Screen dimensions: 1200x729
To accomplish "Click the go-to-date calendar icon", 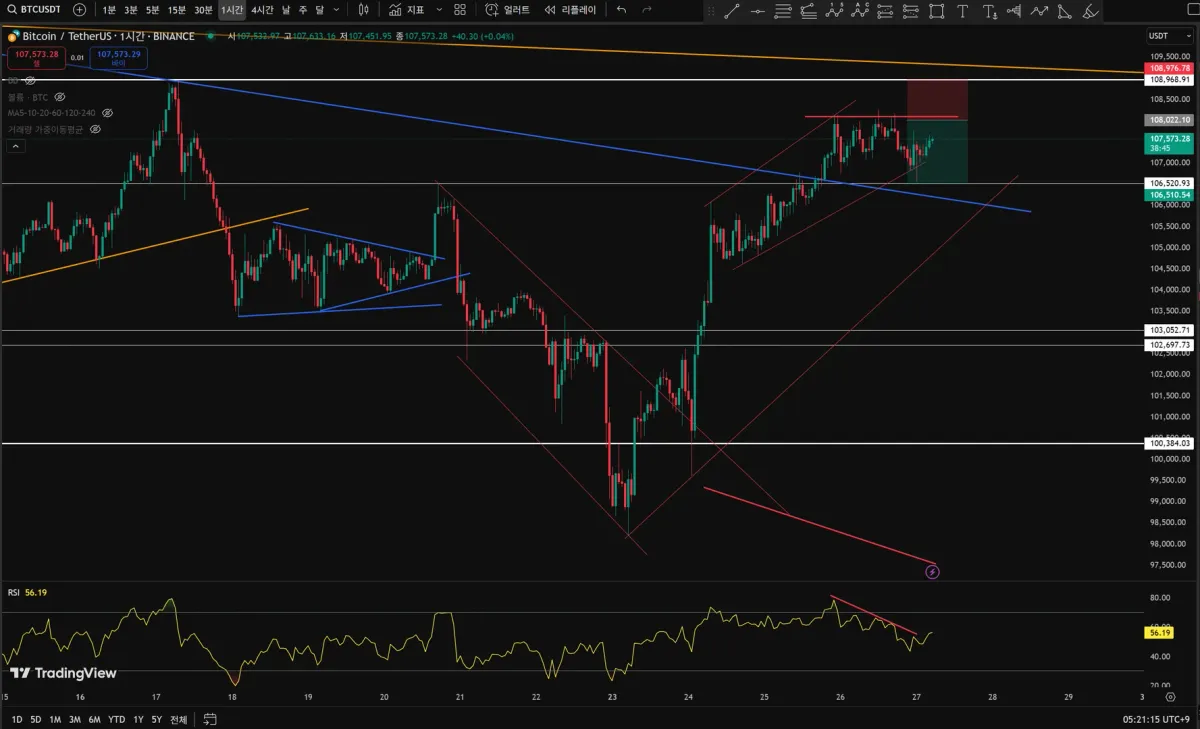I will coord(210,719).
